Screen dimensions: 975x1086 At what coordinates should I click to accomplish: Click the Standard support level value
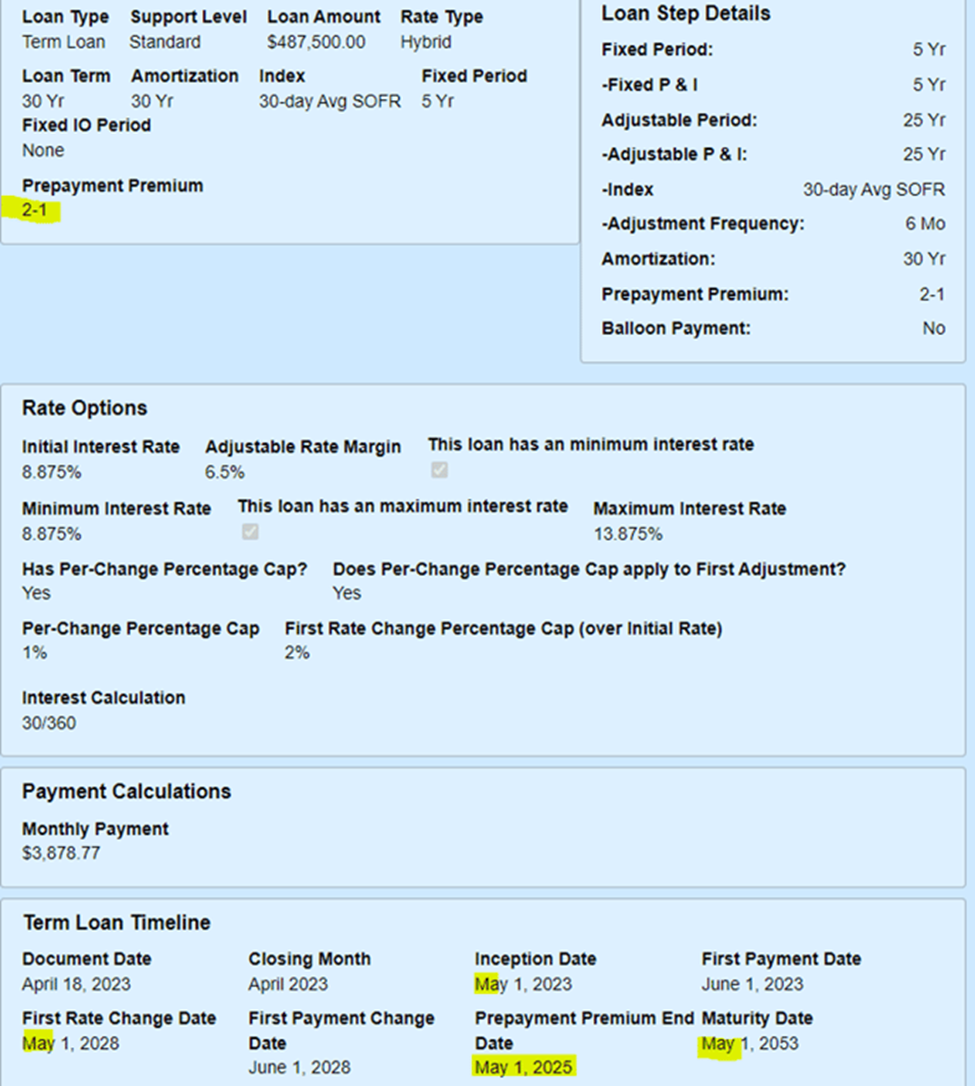pyautogui.click(x=165, y=42)
